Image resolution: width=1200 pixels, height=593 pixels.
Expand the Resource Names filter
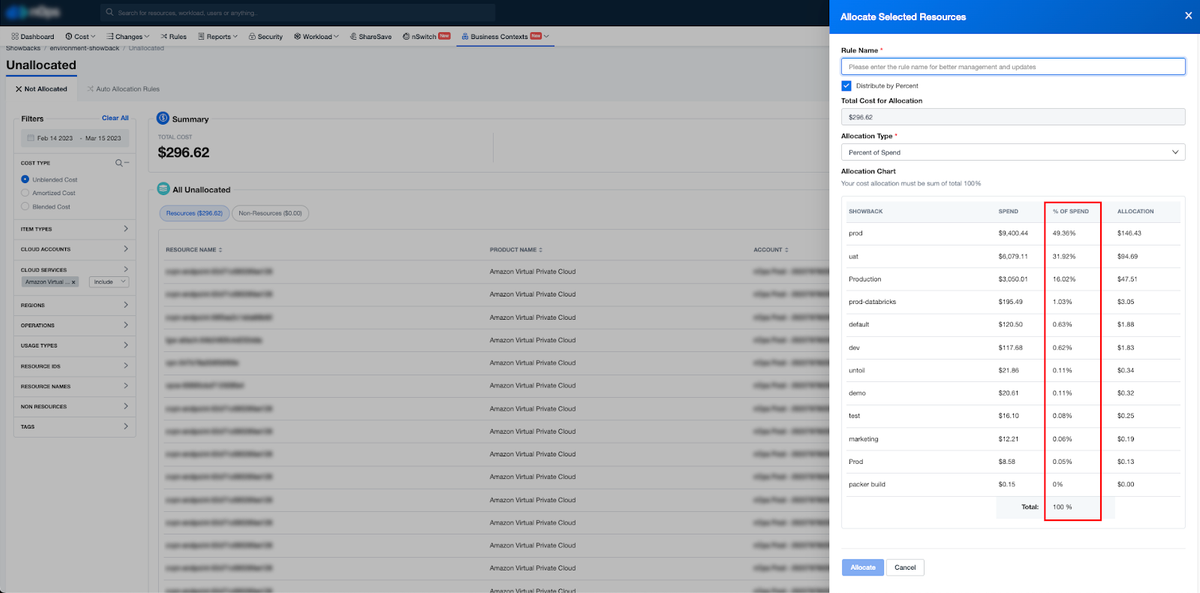pyautogui.click(x=75, y=386)
